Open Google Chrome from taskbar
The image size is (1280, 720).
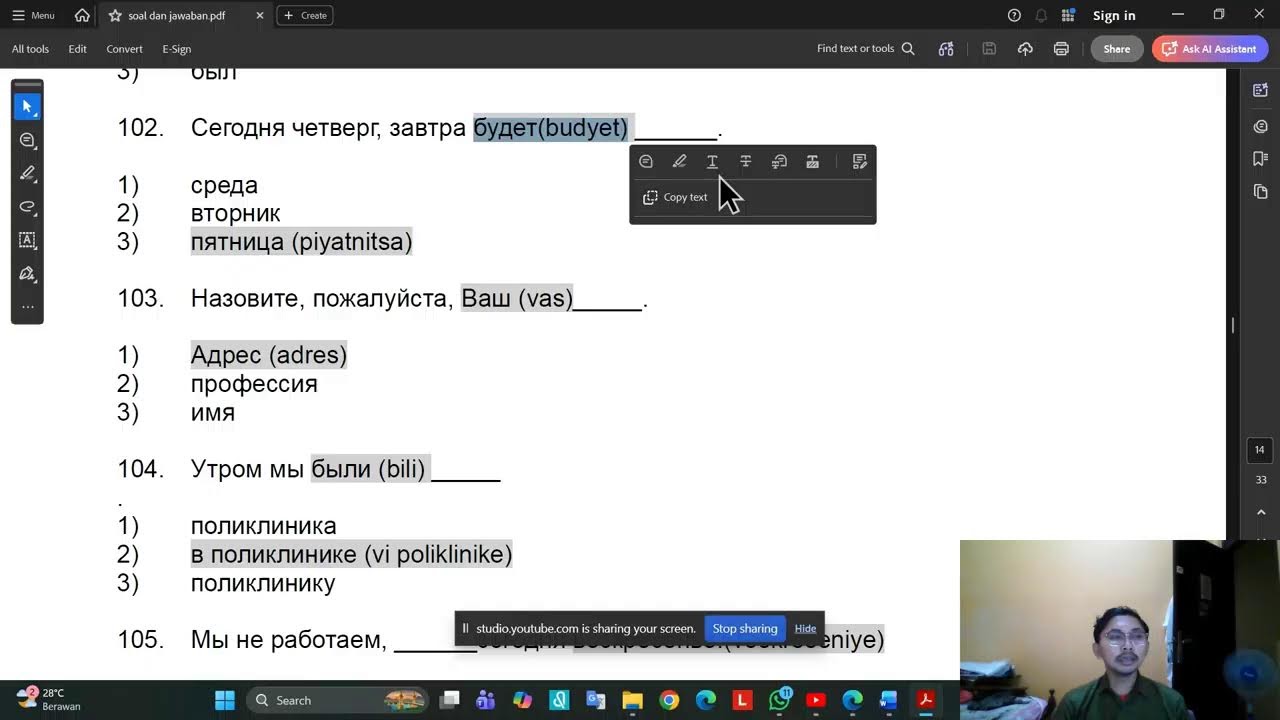click(669, 700)
